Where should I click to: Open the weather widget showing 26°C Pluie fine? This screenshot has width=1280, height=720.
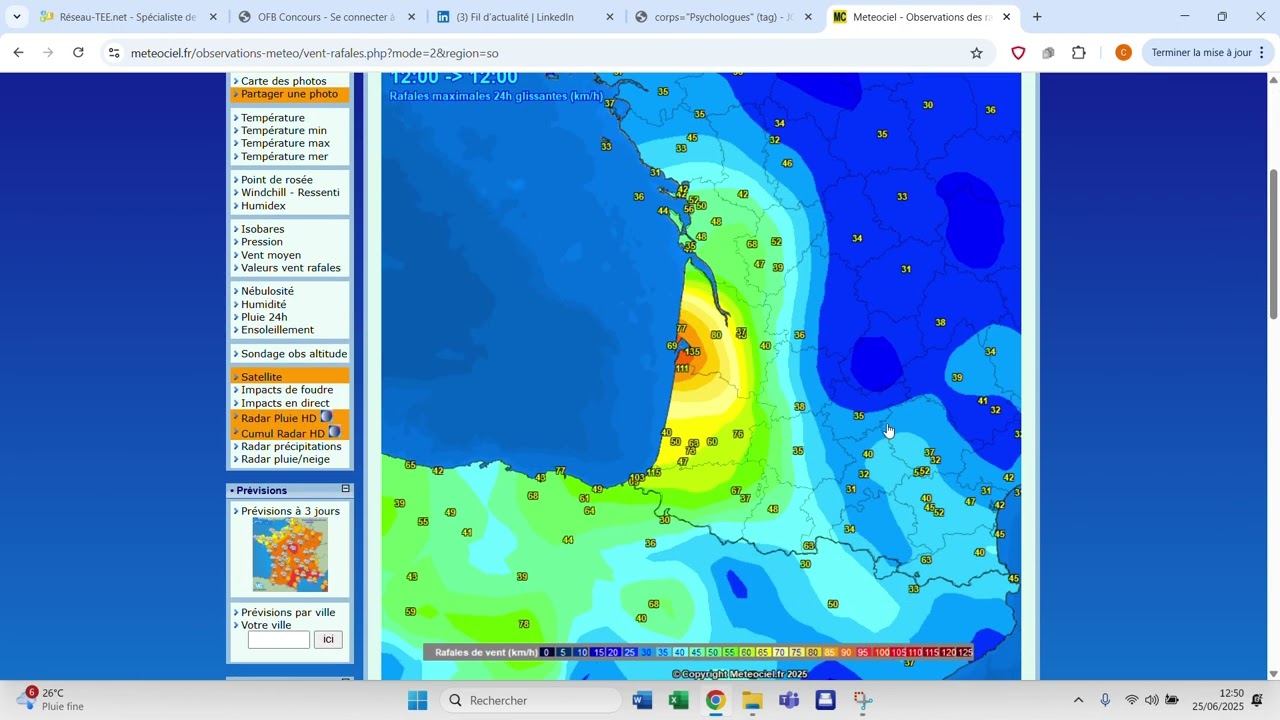[x=45, y=700]
